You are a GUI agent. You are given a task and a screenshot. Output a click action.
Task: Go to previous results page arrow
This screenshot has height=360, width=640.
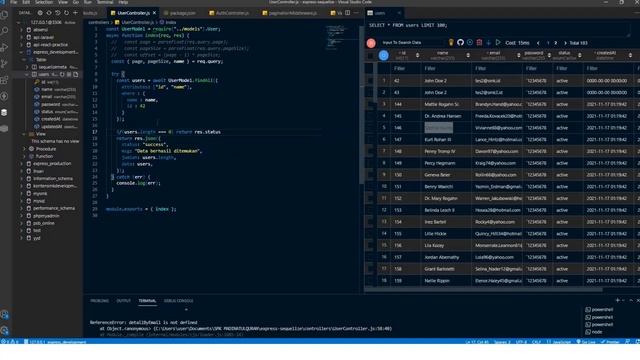click(x=538, y=43)
